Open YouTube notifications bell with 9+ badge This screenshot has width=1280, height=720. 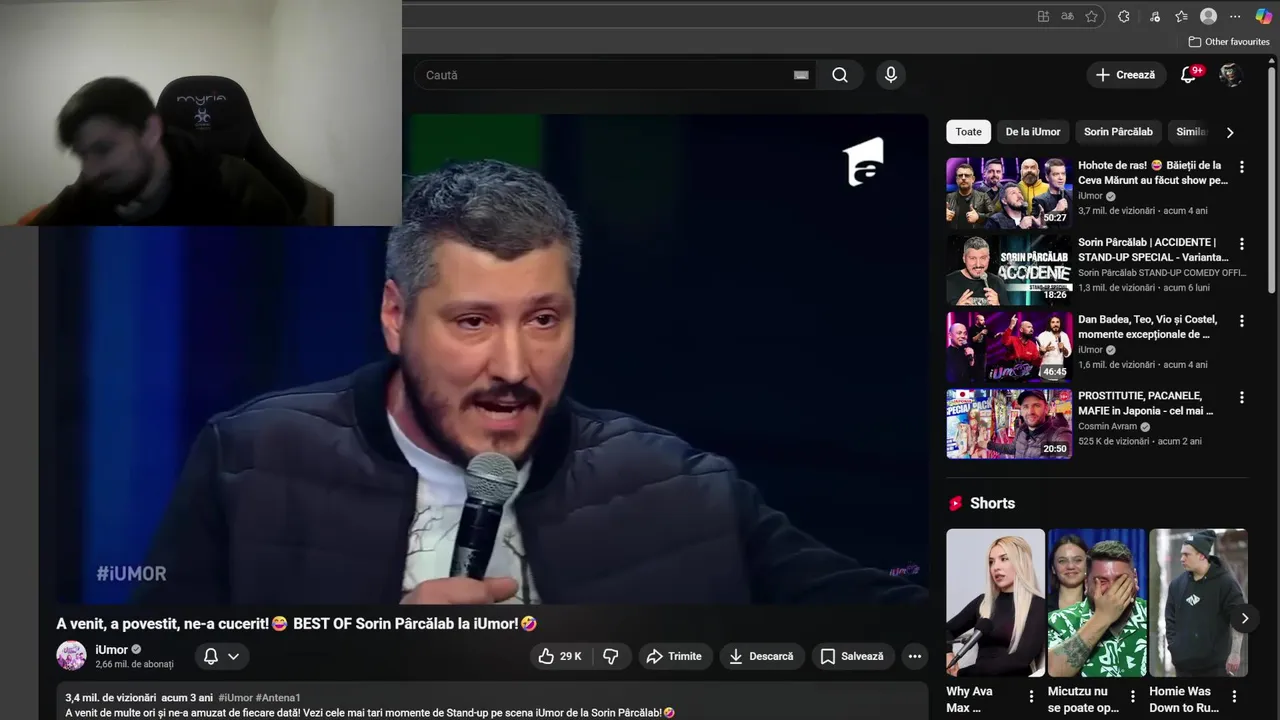click(x=1189, y=75)
